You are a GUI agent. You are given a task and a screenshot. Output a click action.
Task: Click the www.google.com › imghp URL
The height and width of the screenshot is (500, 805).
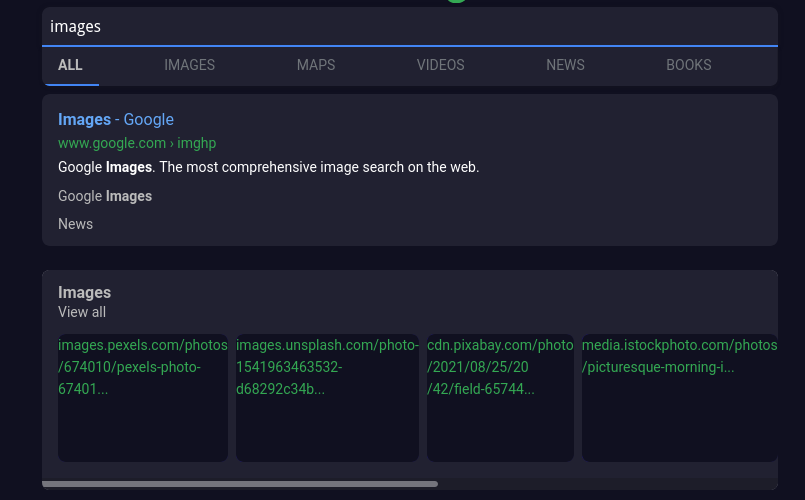(137, 143)
